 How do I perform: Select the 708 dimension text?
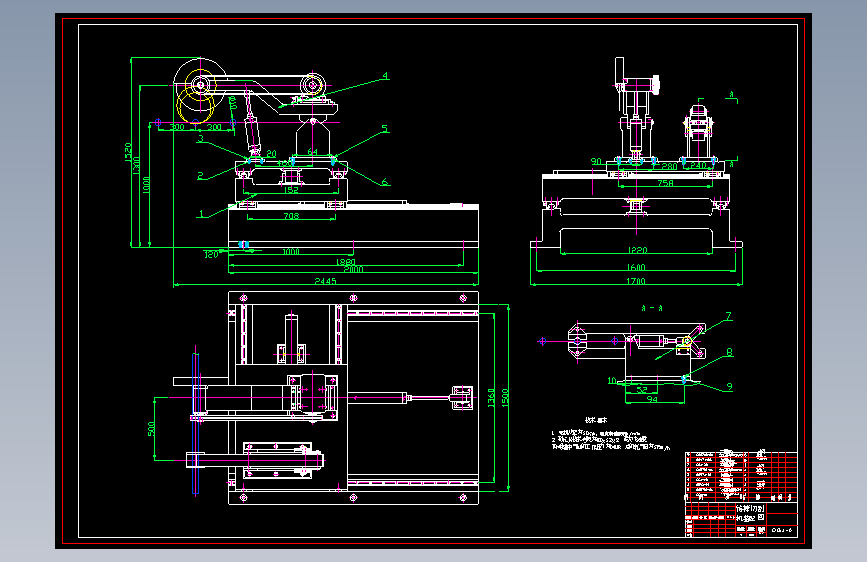pos(291,216)
